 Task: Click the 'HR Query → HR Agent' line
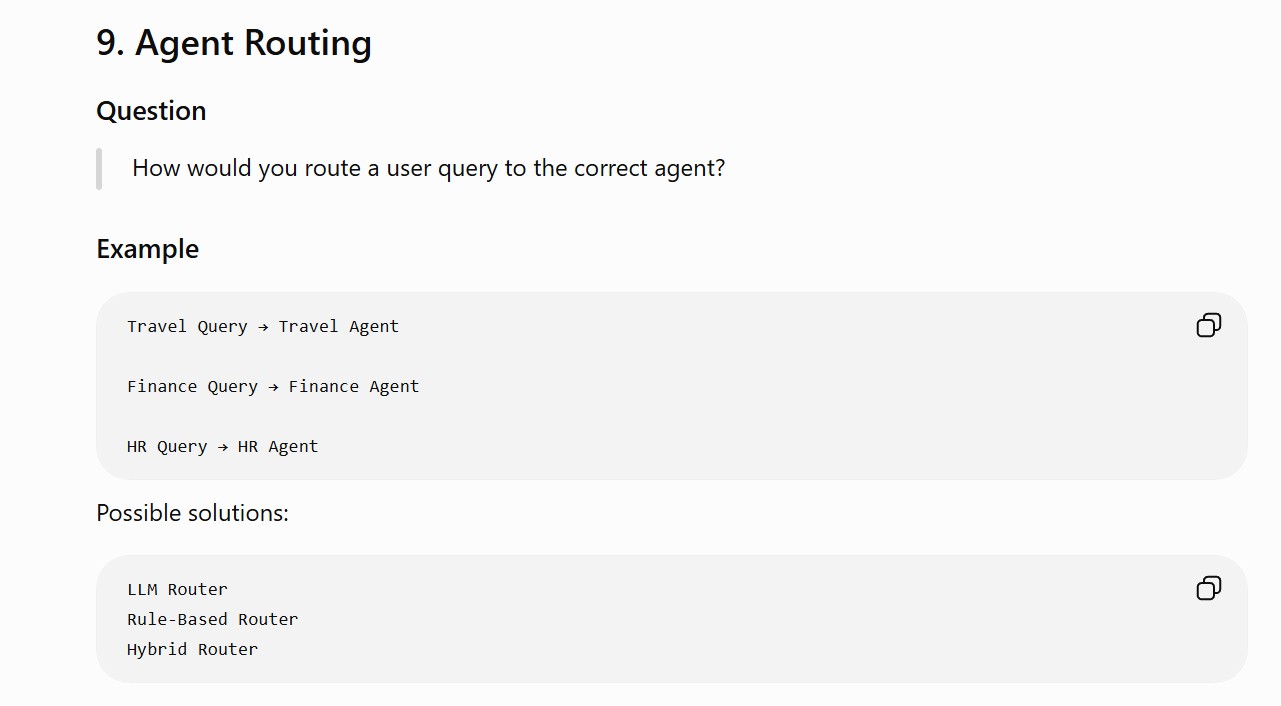[x=222, y=447]
